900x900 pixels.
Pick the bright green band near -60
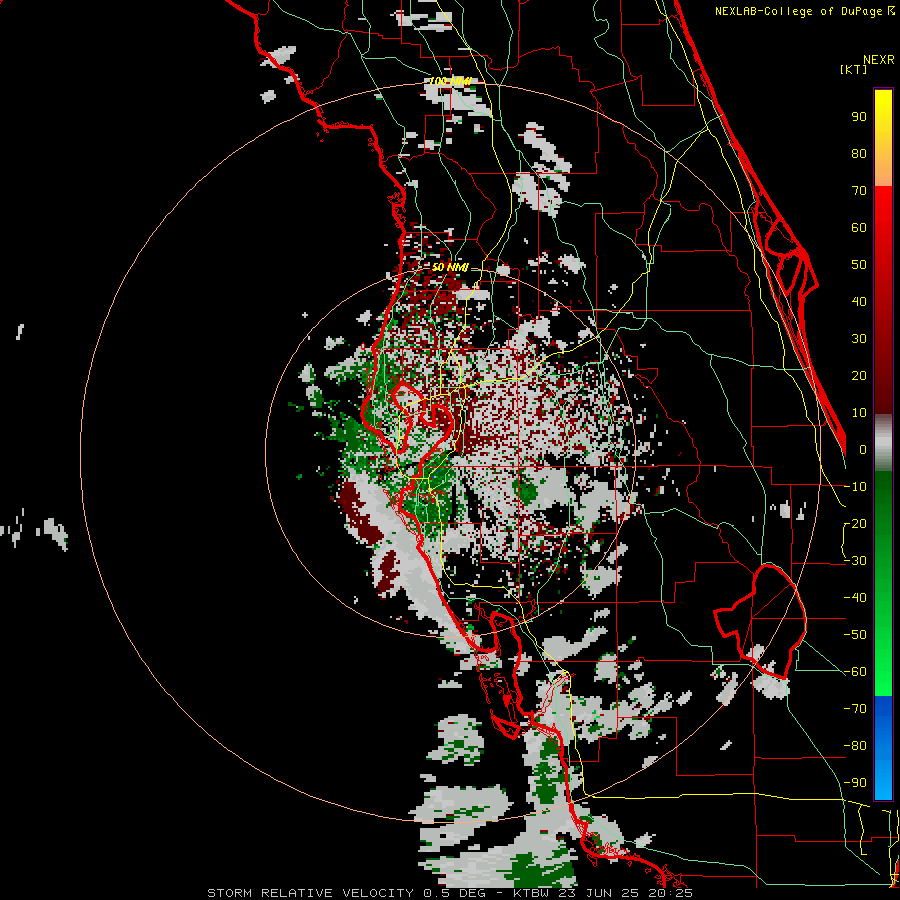coord(883,672)
